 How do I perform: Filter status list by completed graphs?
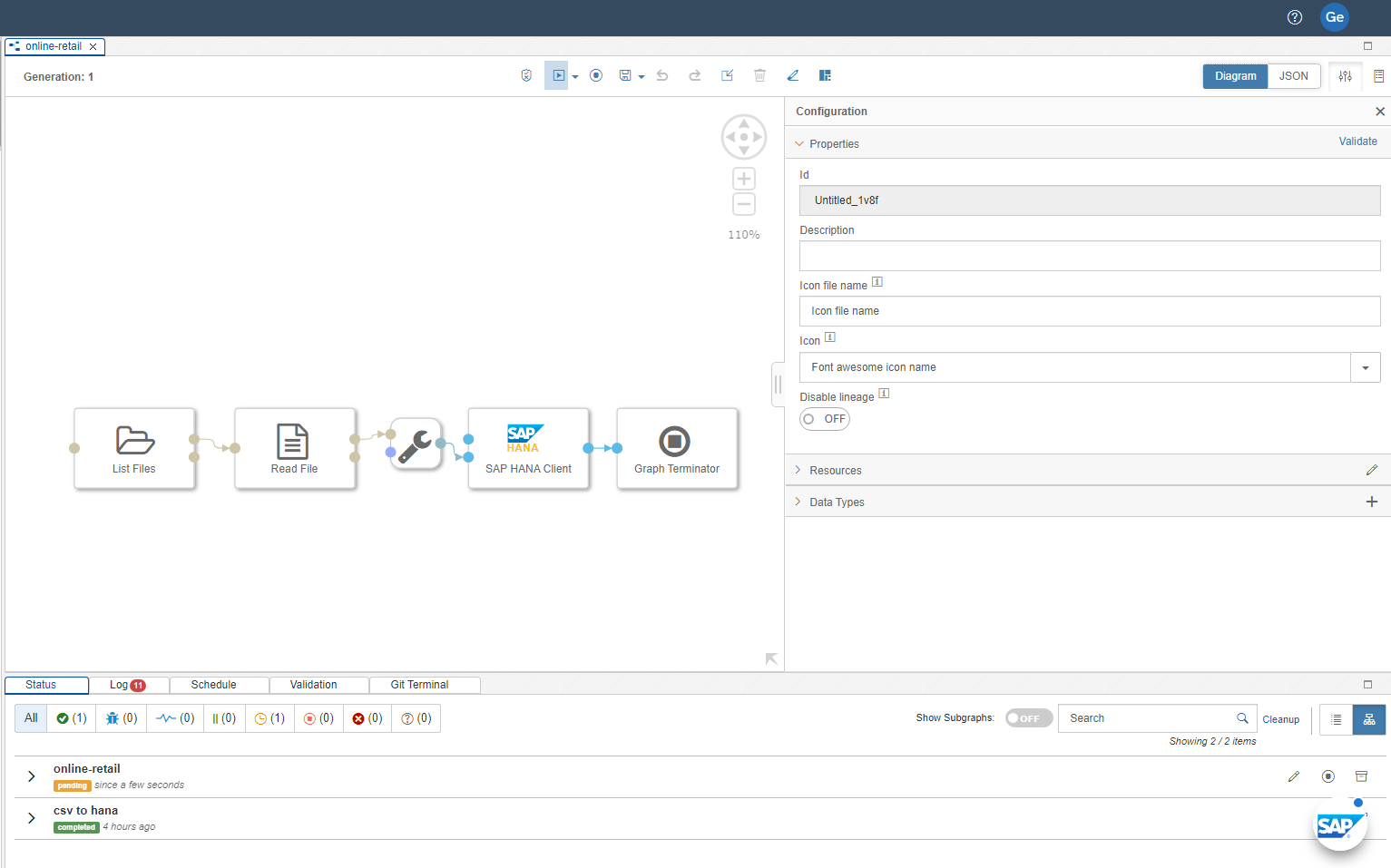72,718
